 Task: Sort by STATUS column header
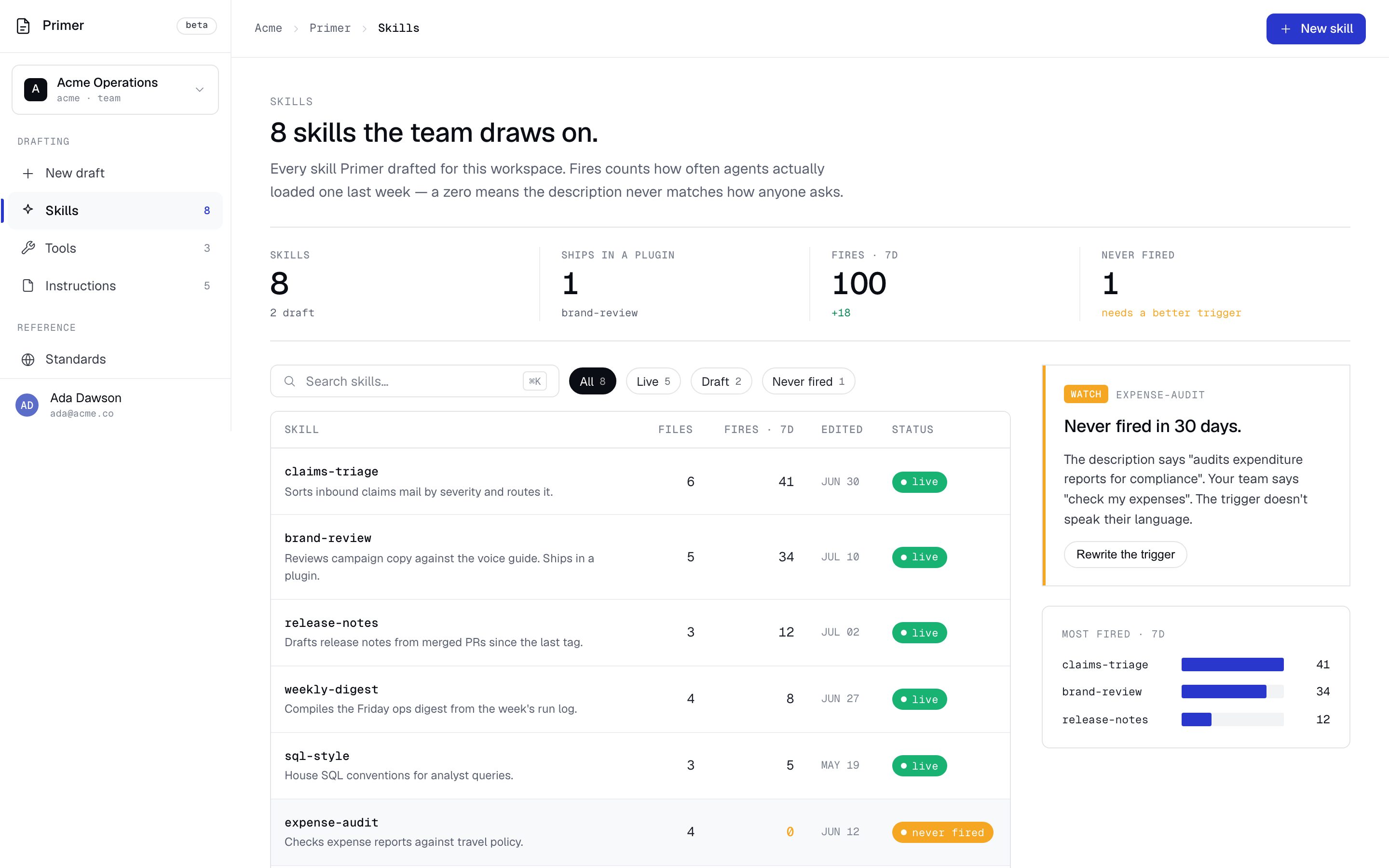[912, 429]
